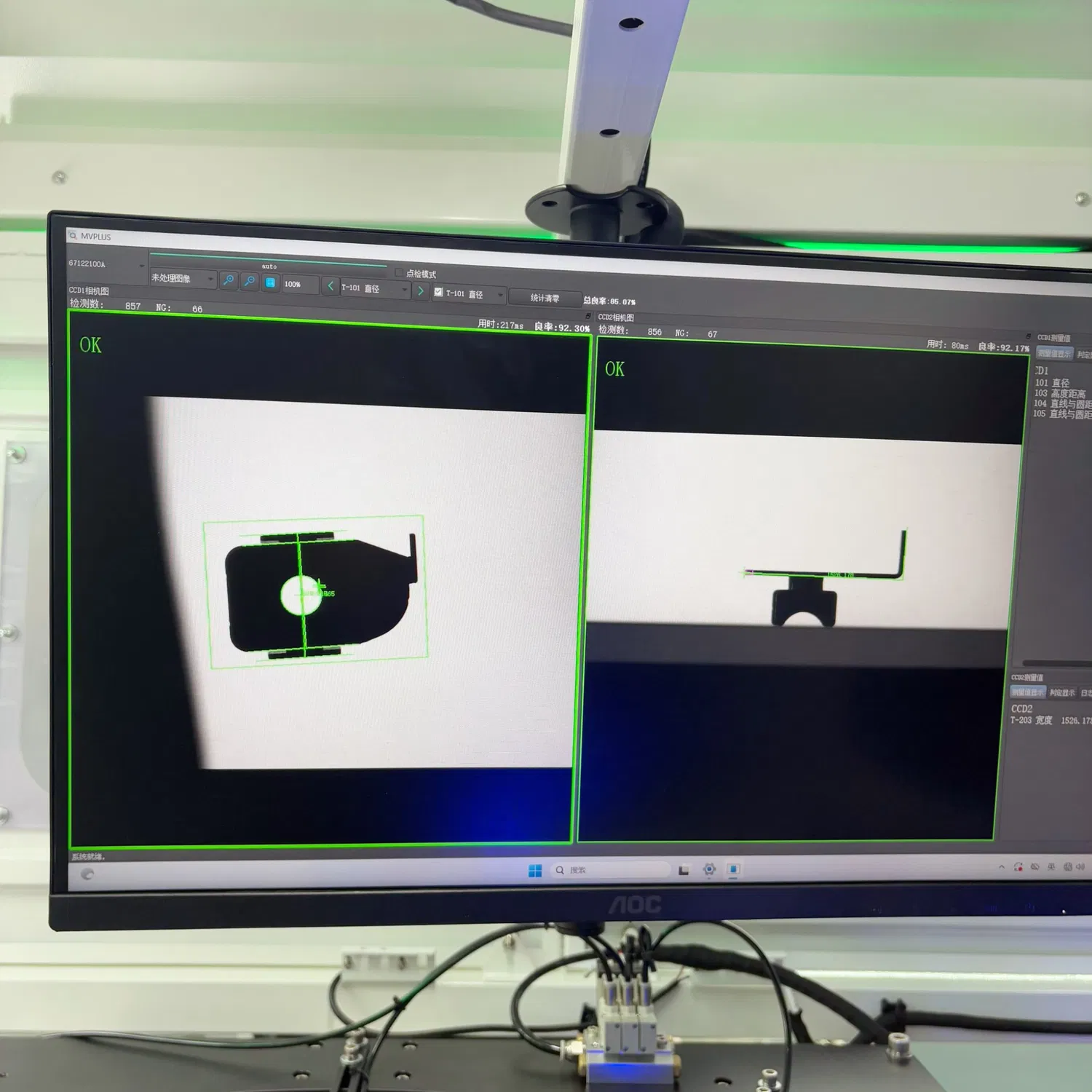
Task: Click the CCD1 measurement list horizontal scrollbar
Action: coord(1057,663)
